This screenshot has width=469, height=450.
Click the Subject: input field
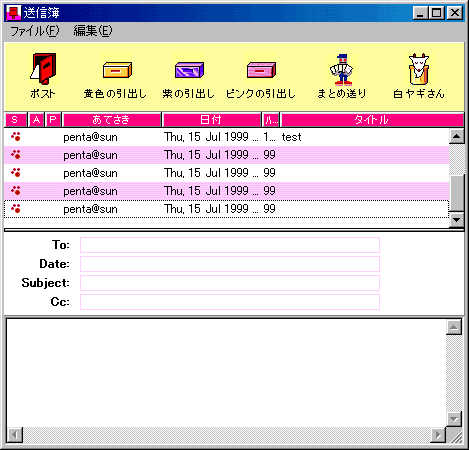(x=230, y=283)
